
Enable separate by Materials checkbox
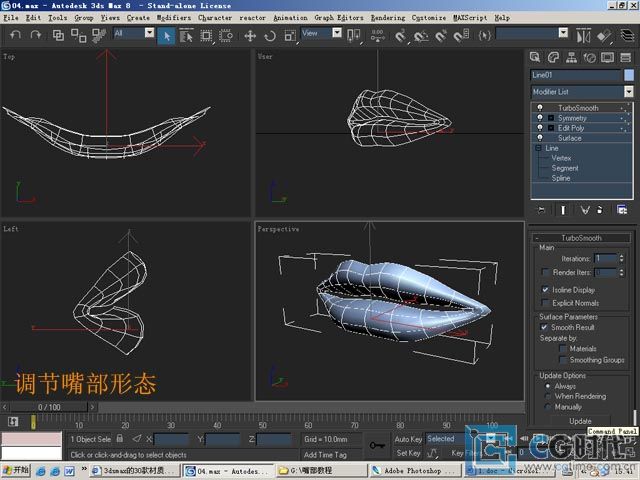coord(562,348)
